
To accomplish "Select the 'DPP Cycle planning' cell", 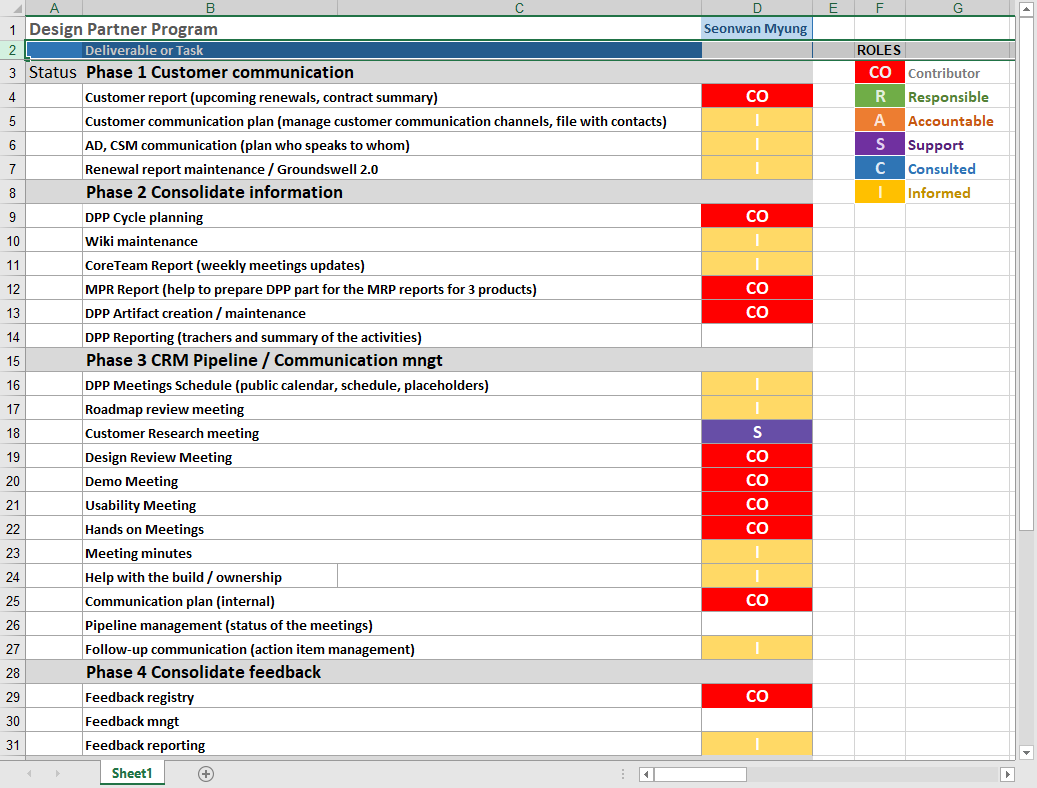I will coord(392,217).
